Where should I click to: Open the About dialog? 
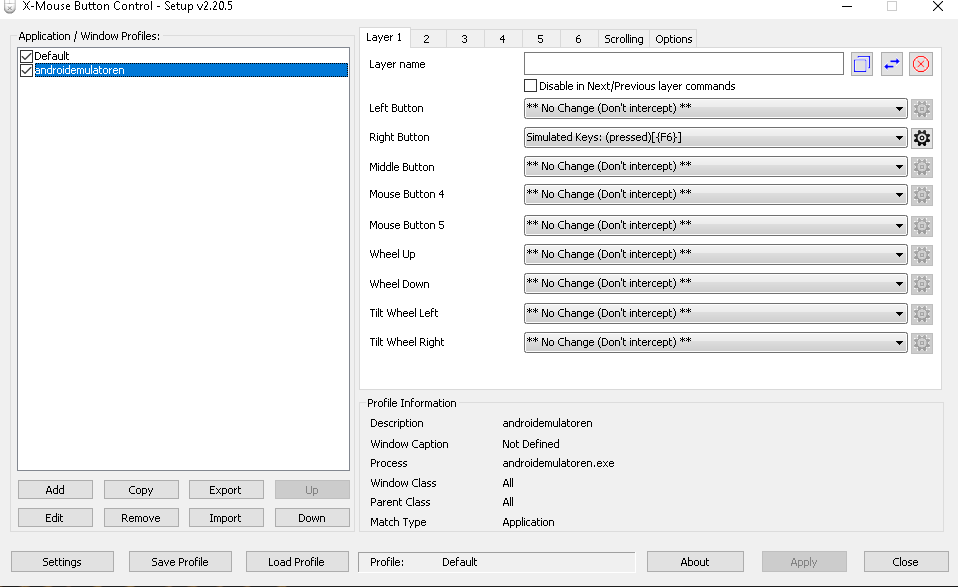coord(695,562)
